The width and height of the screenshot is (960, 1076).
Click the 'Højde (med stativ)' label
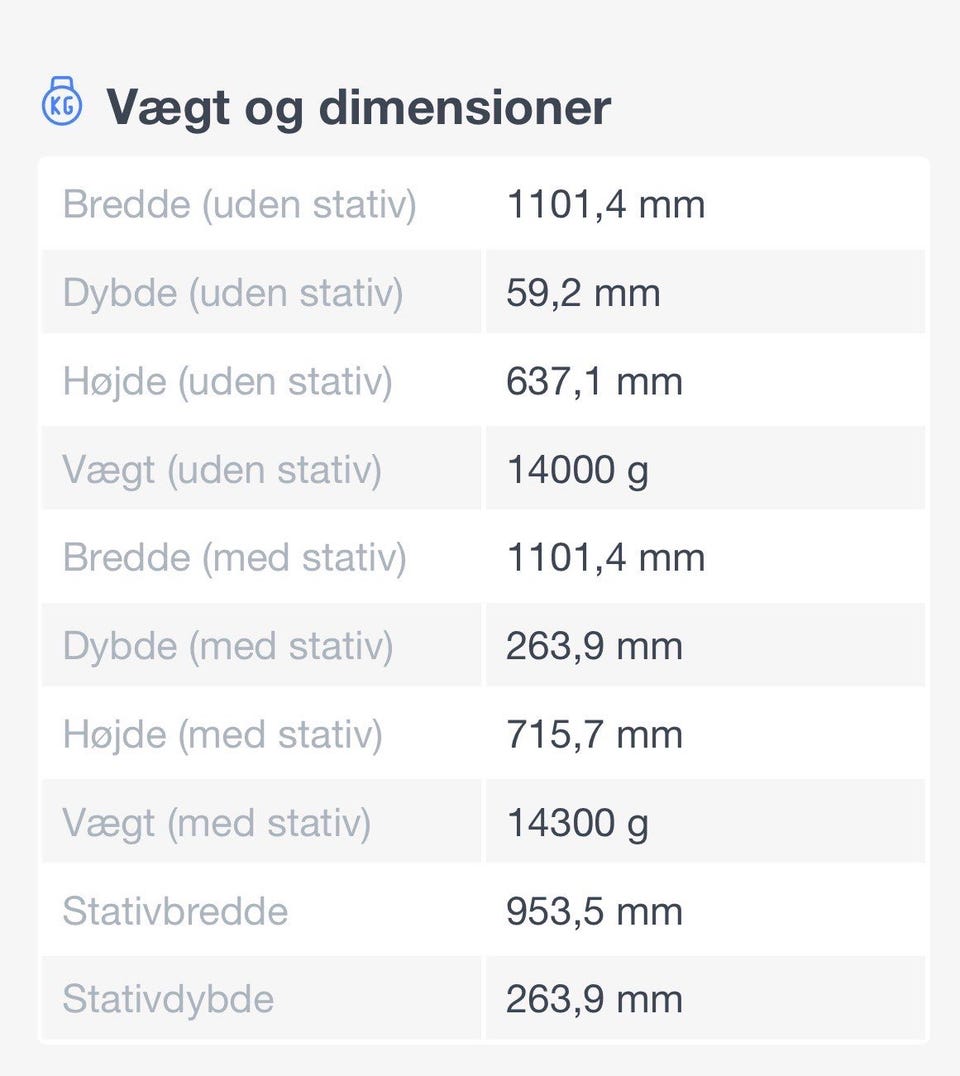tap(222, 735)
